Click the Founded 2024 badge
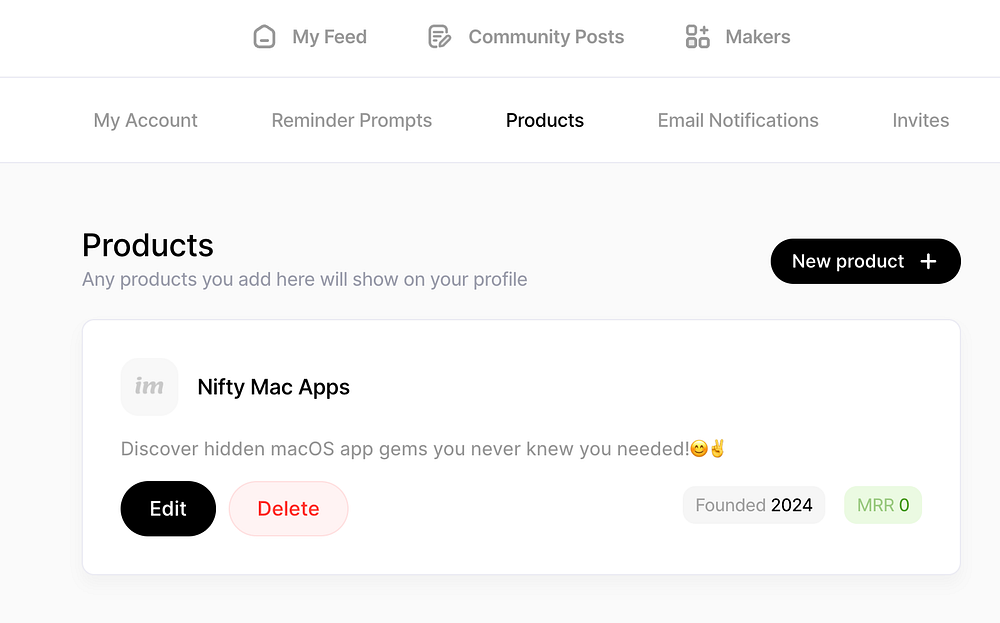The width and height of the screenshot is (1000, 623). tap(754, 505)
